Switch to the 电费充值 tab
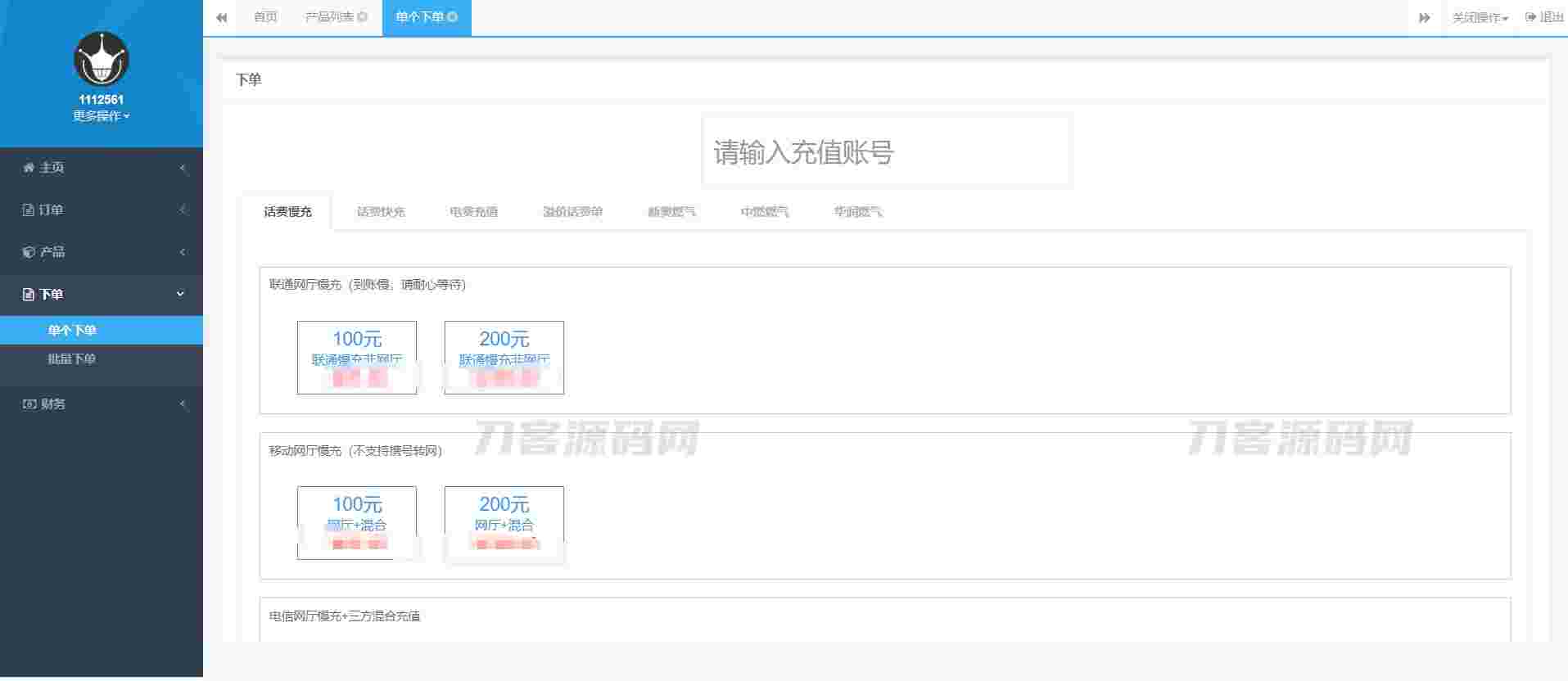 coord(473,212)
